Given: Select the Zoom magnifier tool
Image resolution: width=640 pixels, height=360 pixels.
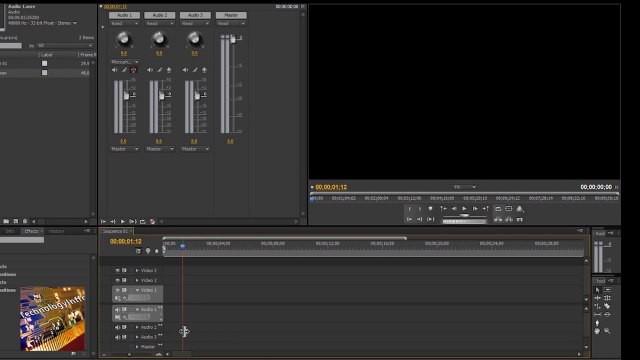Looking at the screenshot, I should (x=607, y=331).
